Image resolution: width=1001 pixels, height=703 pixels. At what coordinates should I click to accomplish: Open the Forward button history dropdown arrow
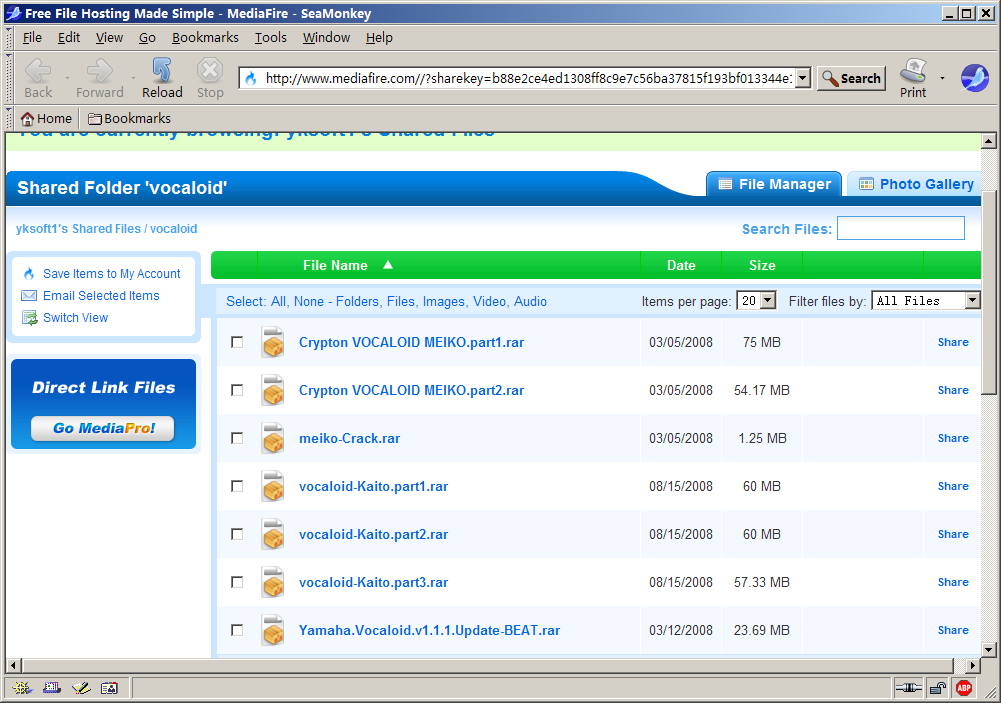[x=133, y=78]
